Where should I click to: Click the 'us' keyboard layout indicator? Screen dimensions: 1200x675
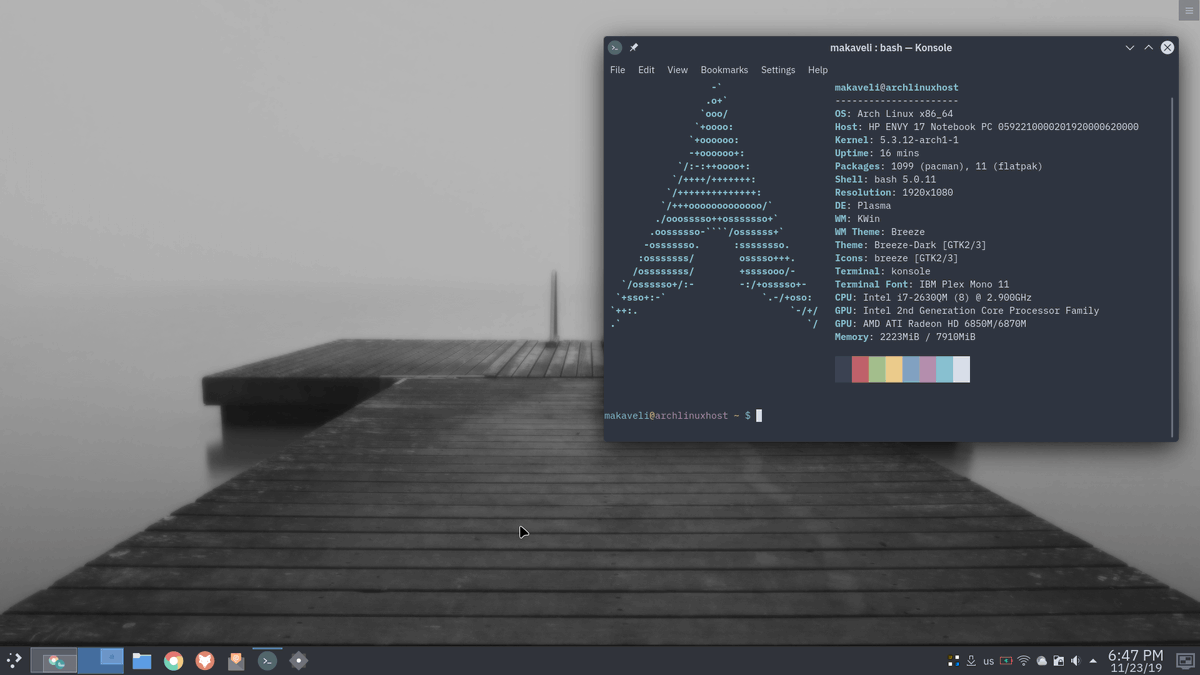pos(988,661)
